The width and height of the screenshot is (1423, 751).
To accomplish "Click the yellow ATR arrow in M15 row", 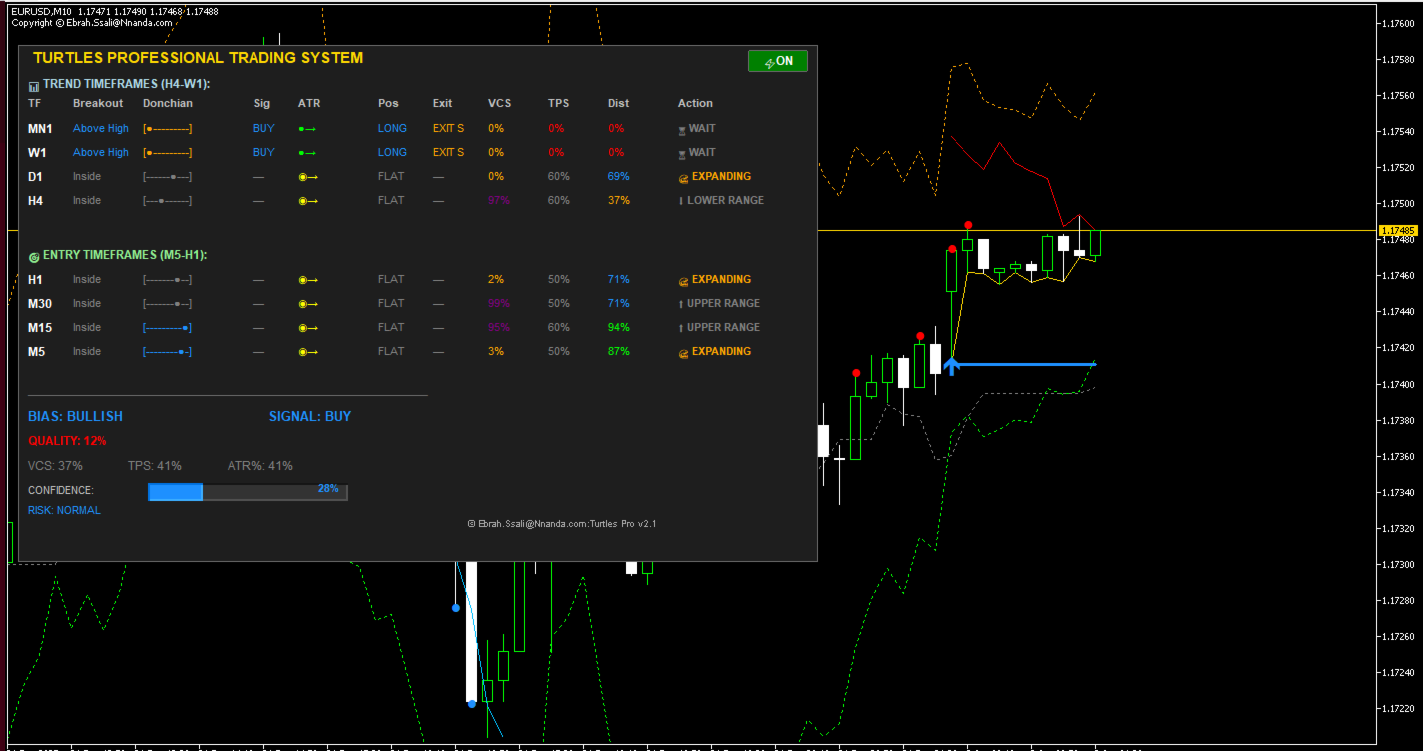I will pos(308,328).
